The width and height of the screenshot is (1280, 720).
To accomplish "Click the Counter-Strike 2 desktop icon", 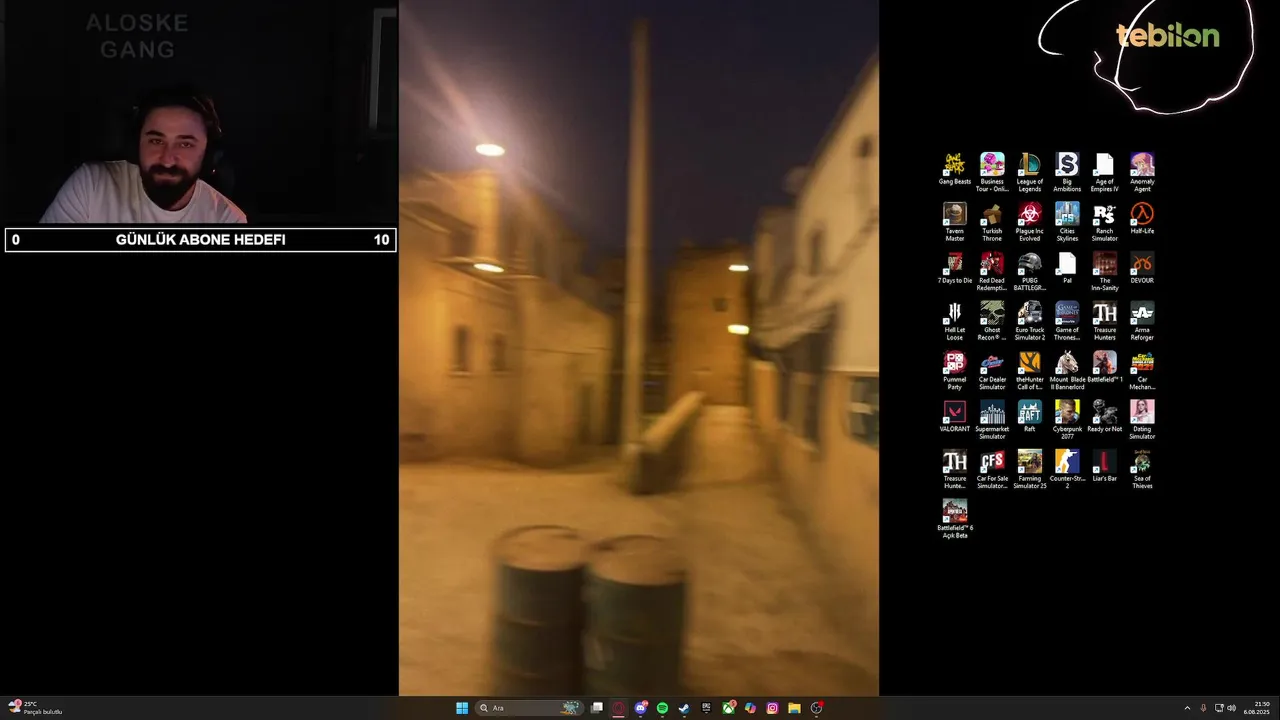I will click(x=1067, y=469).
